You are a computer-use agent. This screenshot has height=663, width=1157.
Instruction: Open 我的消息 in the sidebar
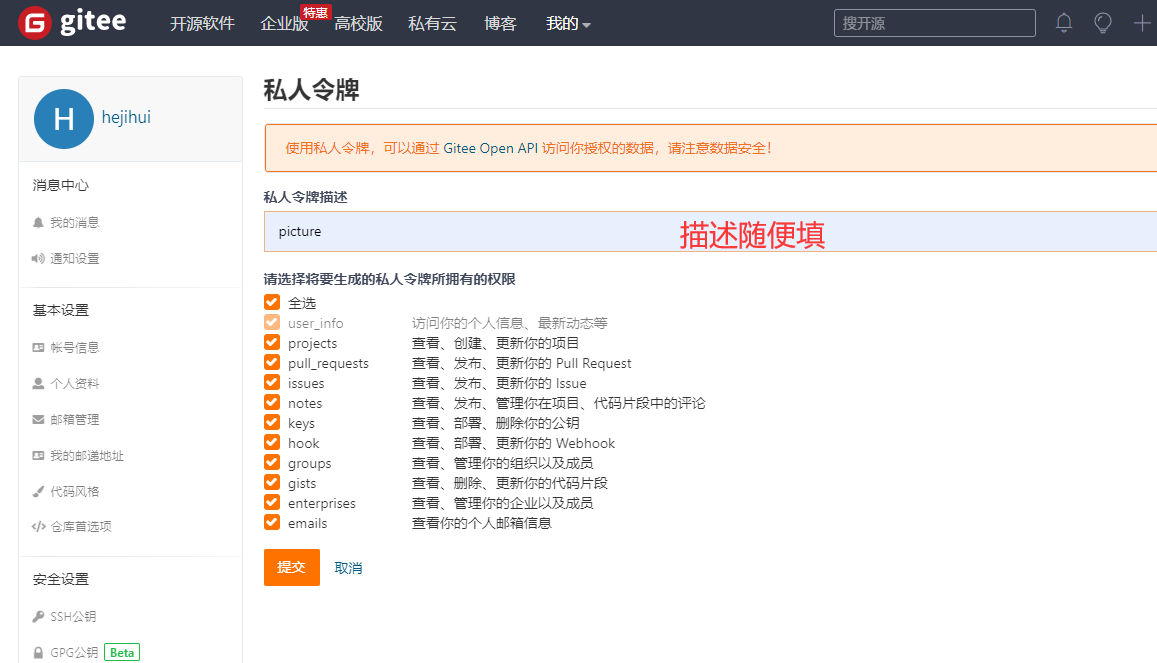coord(75,223)
